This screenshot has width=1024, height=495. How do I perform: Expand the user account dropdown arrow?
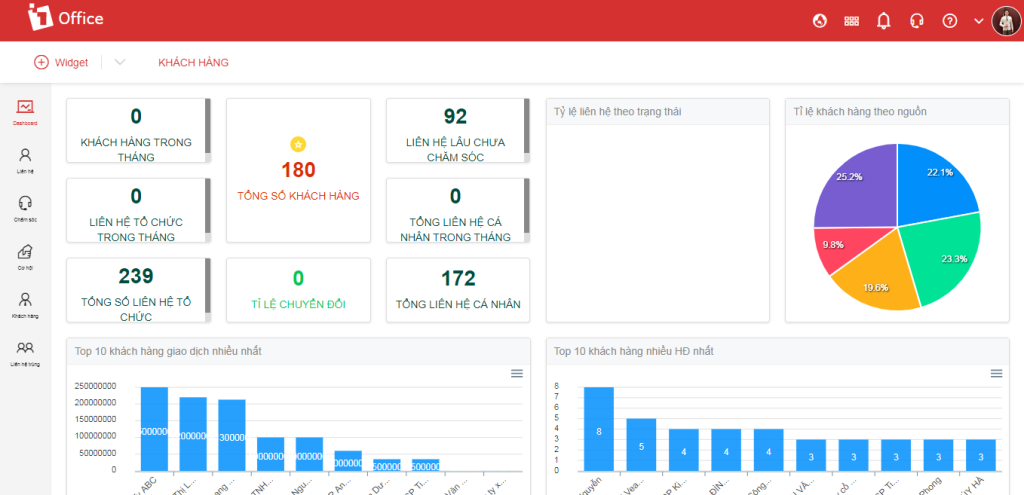point(978,21)
